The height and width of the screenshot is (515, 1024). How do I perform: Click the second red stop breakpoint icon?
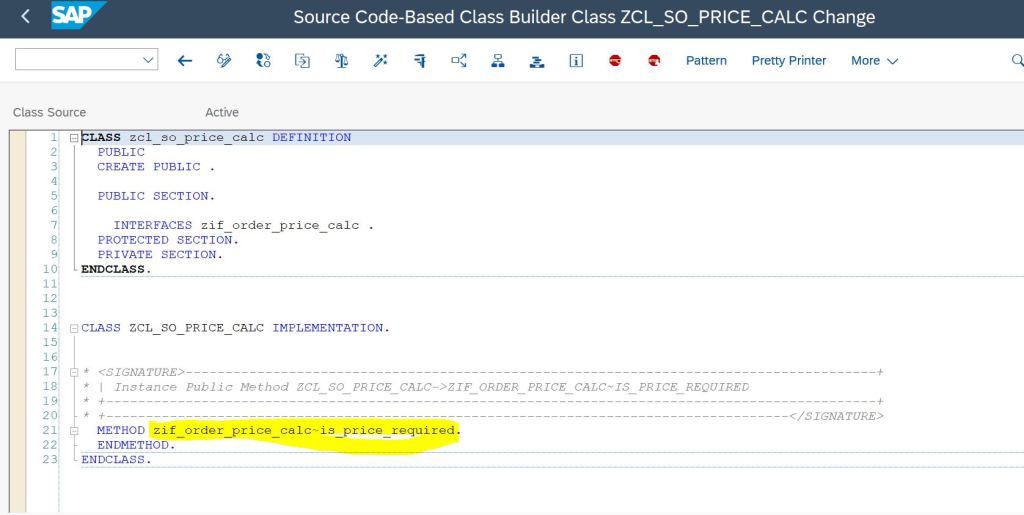click(654, 61)
